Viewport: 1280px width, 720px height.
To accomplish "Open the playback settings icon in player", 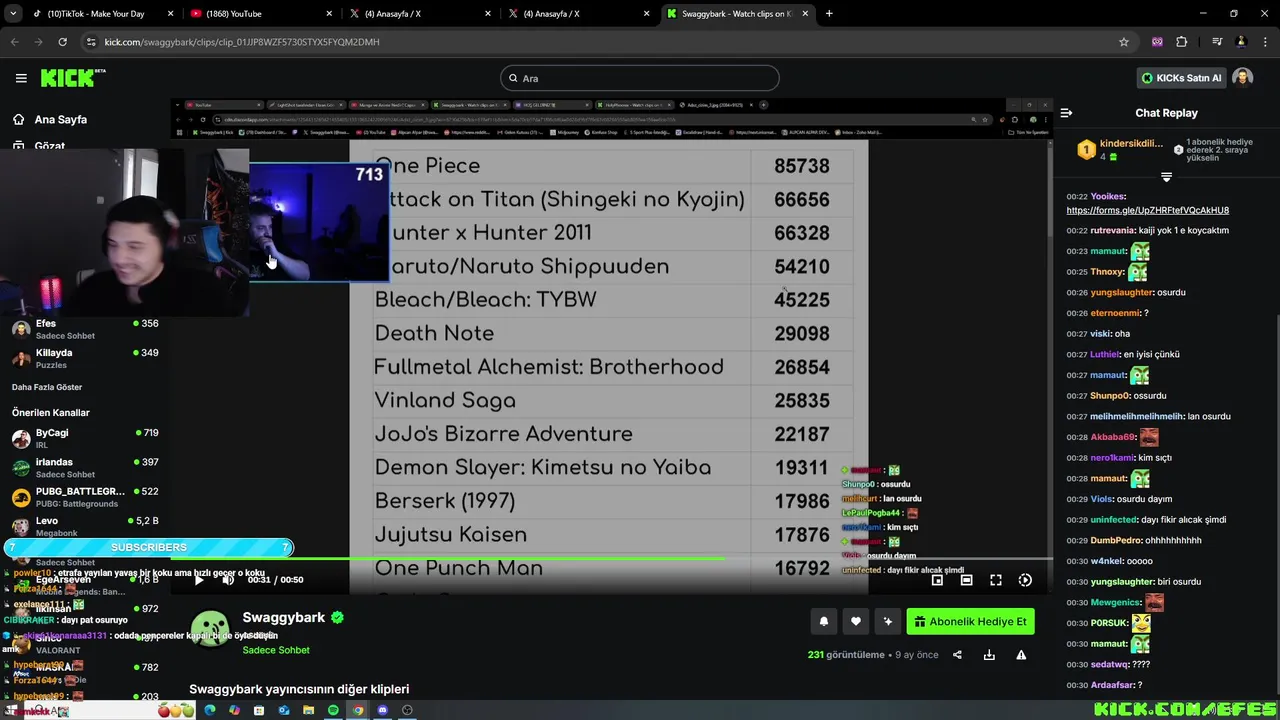I will click(1025, 580).
